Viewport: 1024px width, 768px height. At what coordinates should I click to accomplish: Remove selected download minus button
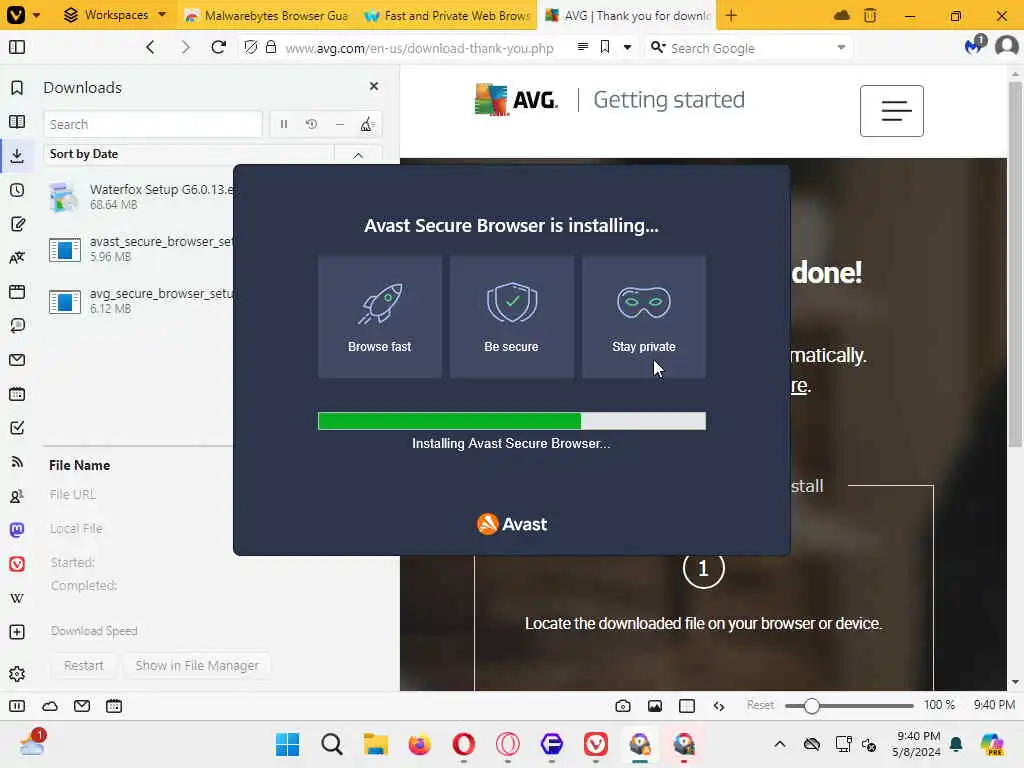pos(340,124)
